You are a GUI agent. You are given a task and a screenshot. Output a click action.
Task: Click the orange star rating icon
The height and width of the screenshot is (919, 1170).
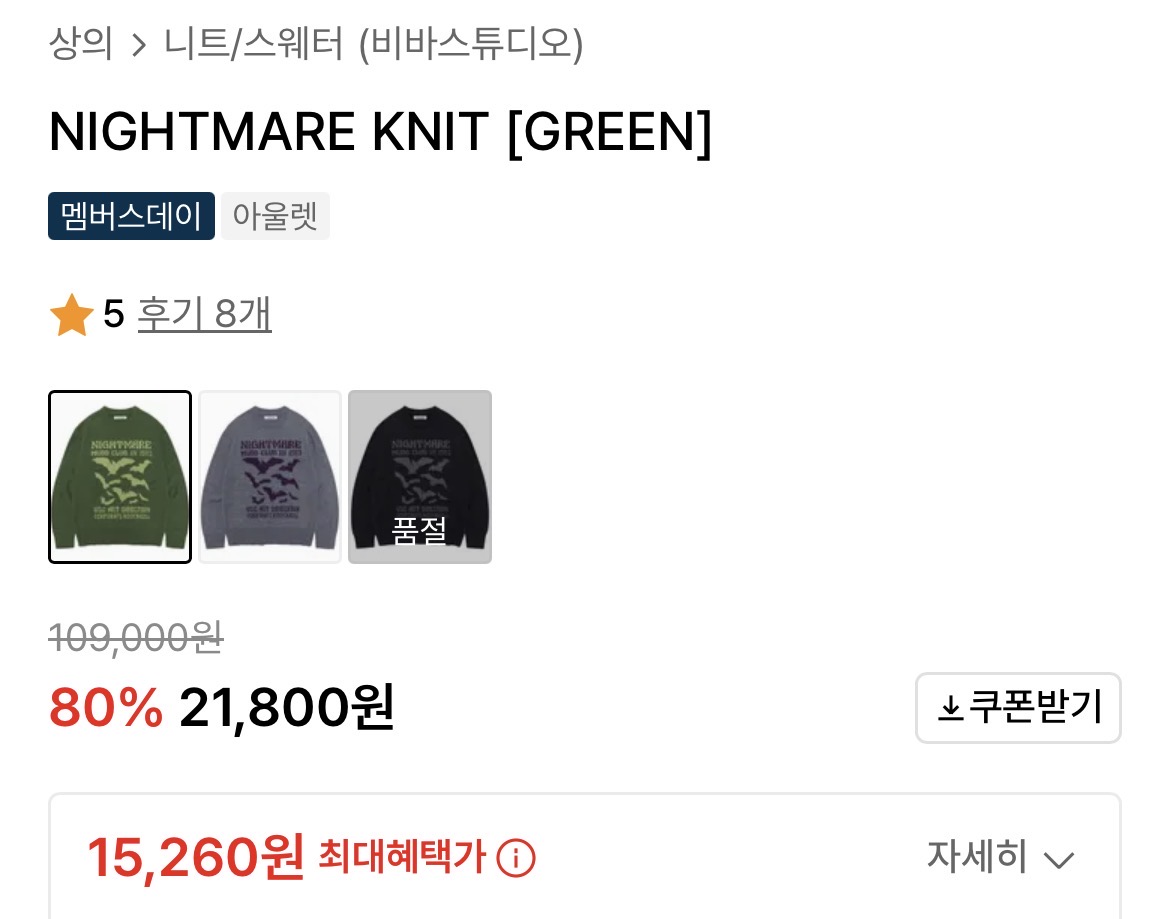click(71, 315)
